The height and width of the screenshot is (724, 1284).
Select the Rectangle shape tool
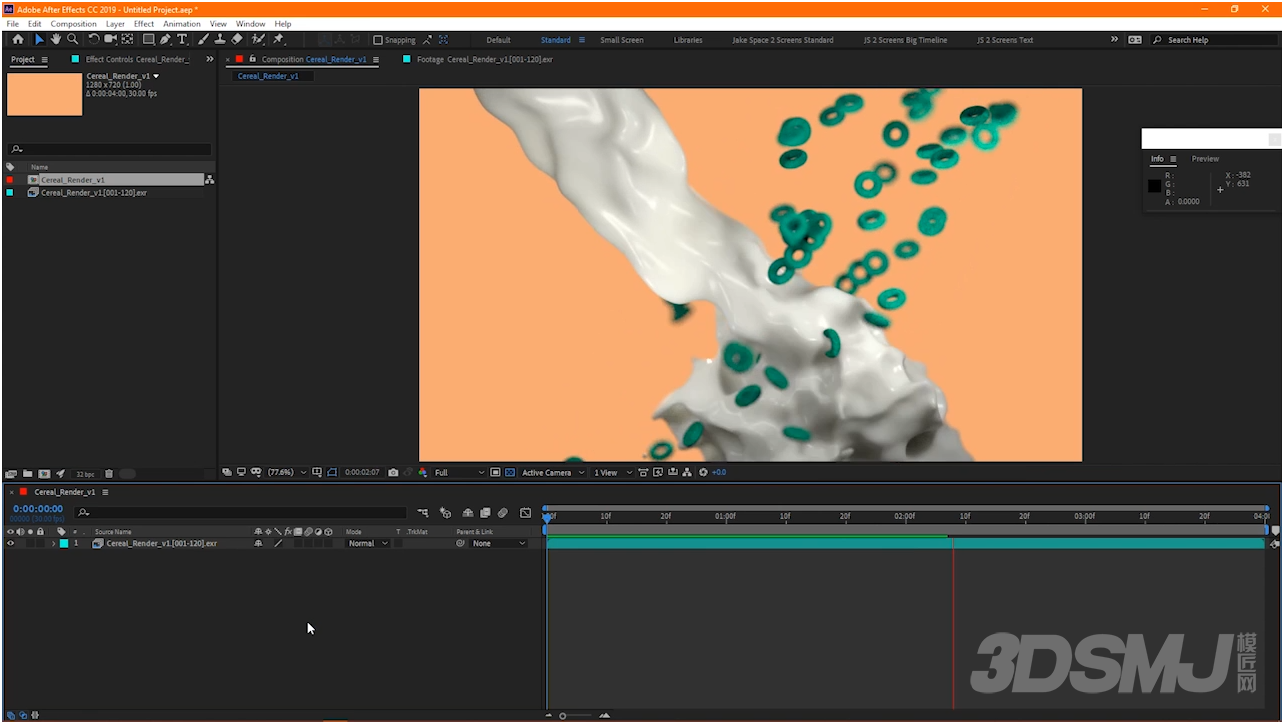pos(149,40)
